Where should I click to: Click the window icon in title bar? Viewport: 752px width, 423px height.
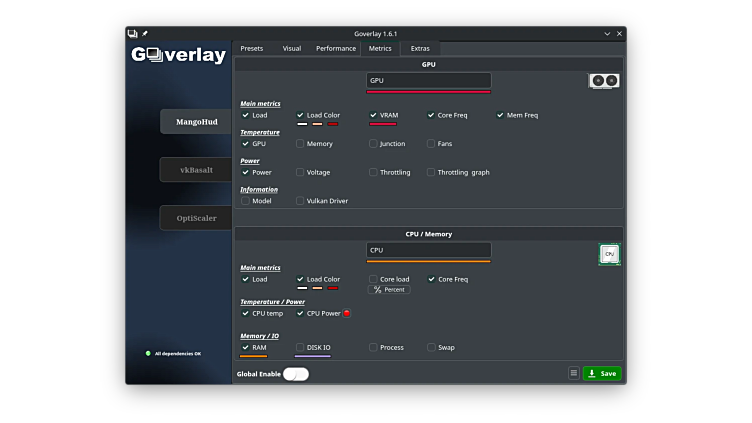[133, 33]
